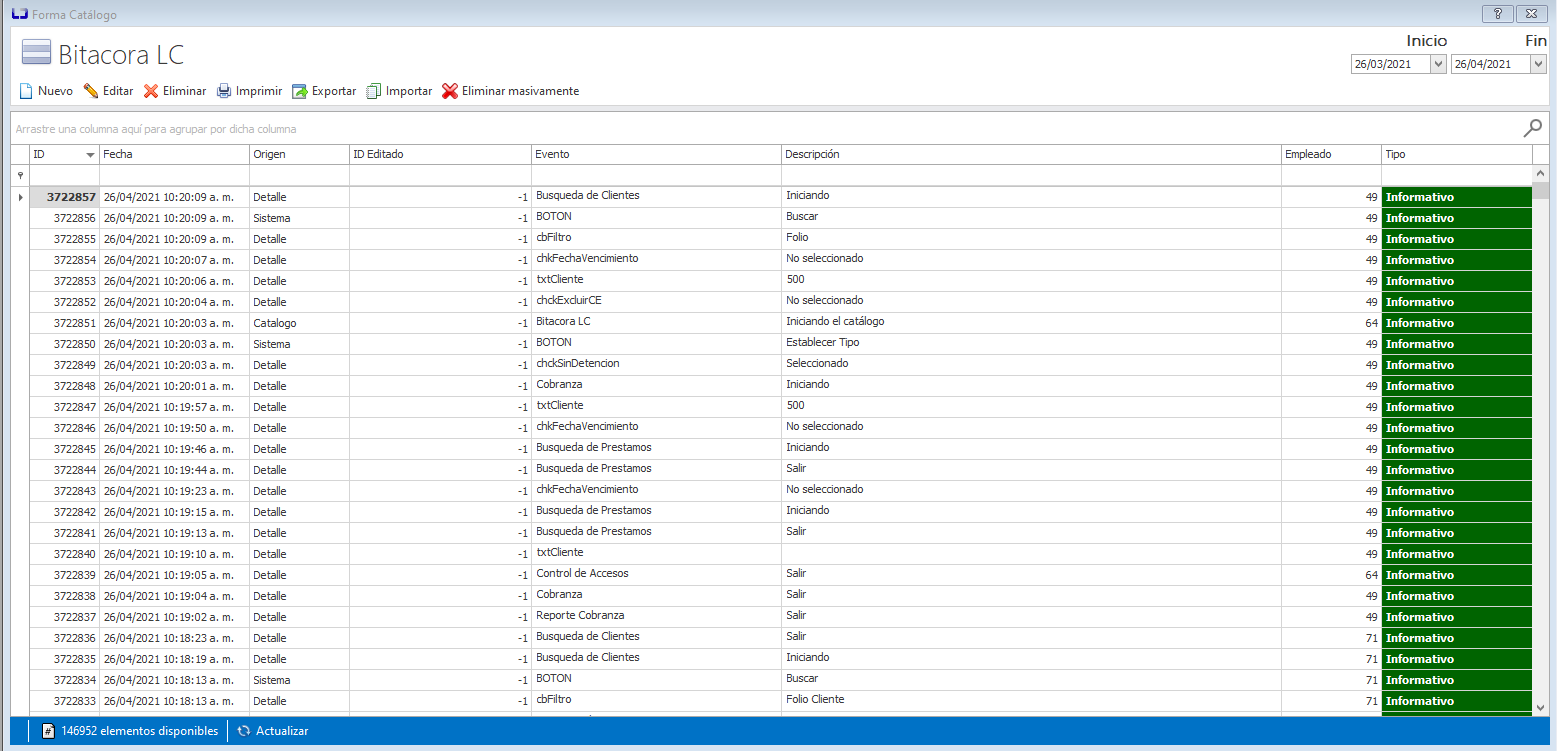Click the Exportar button label
Viewport: 1557px width, 751px height.
(x=334, y=91)
